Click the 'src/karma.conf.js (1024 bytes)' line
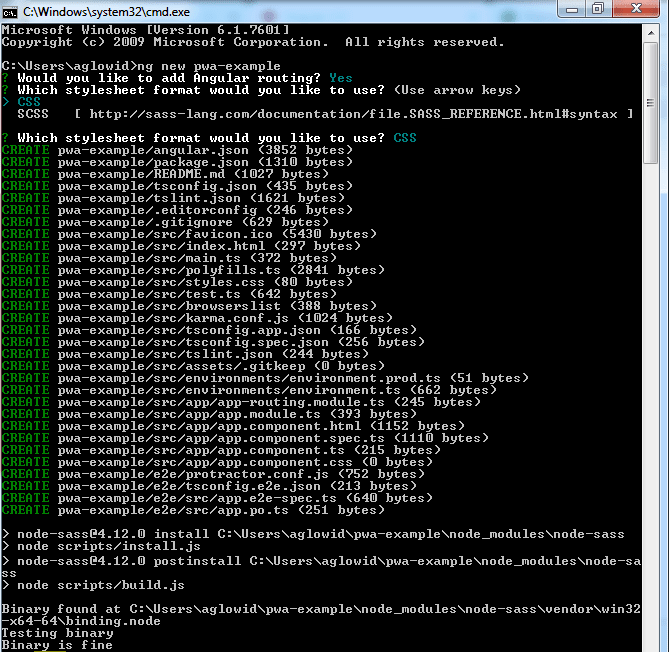The width and height of the screenshot is (669, 652). pos(197,318)
